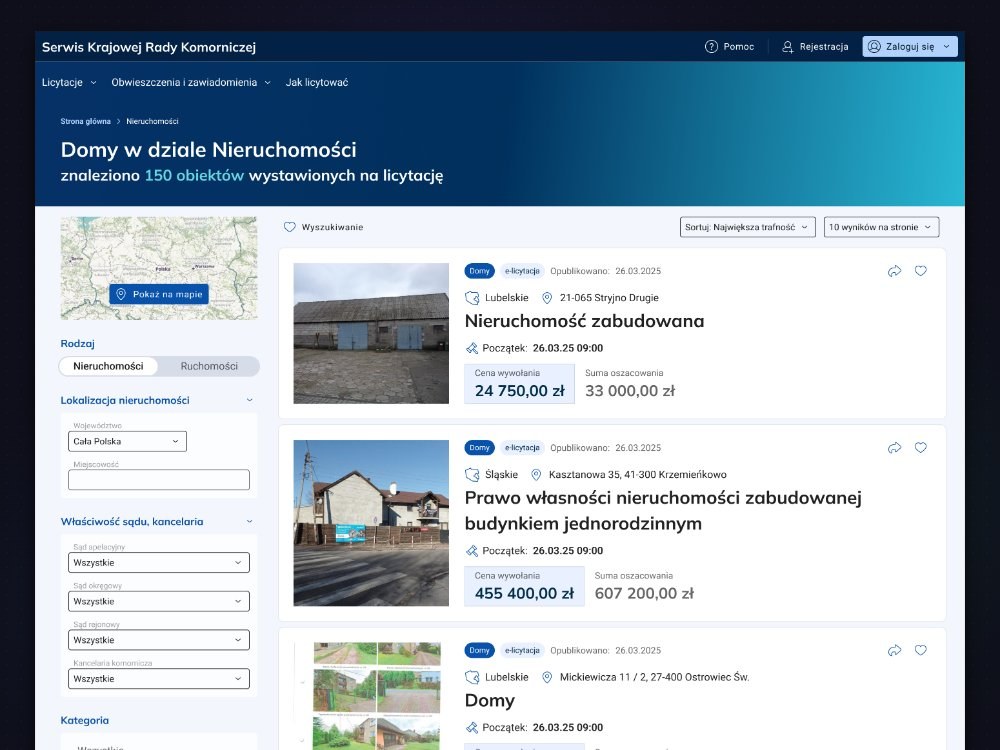Share the Nieruchomość zabudowana listing

(895, 271)
